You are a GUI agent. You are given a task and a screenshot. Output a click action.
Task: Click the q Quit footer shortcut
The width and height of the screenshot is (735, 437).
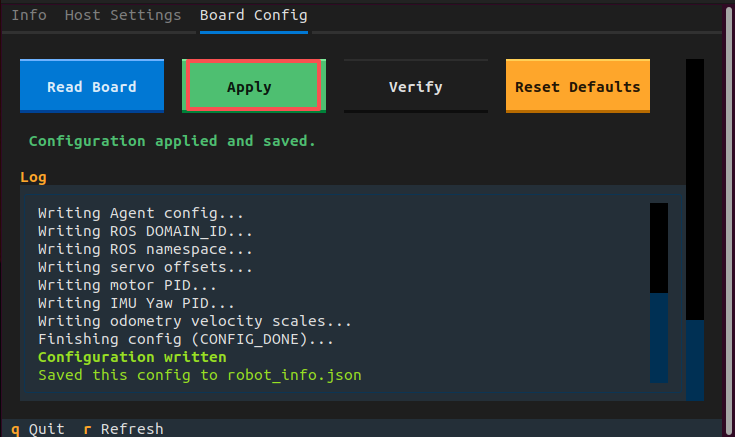(38, 429)
